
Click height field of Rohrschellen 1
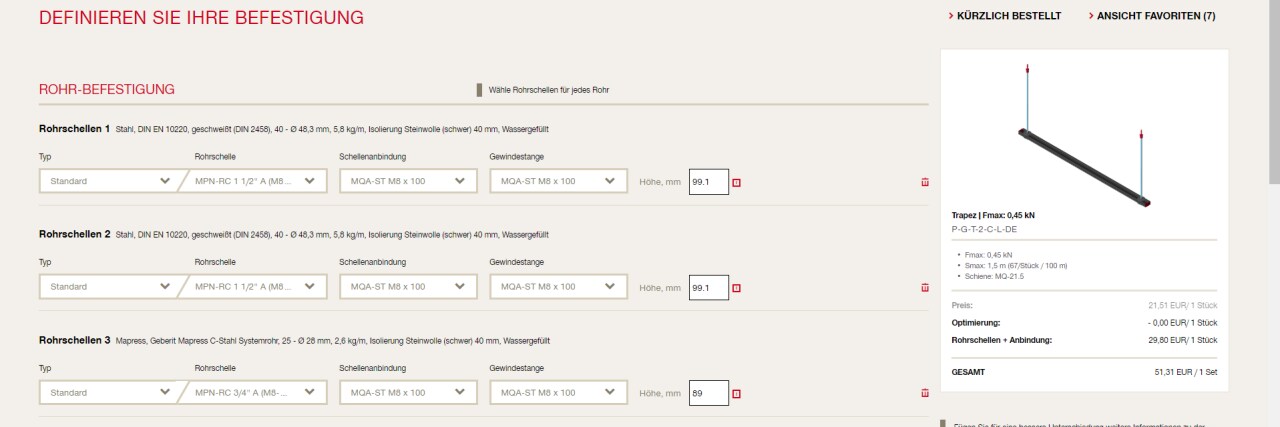point(709,182)
